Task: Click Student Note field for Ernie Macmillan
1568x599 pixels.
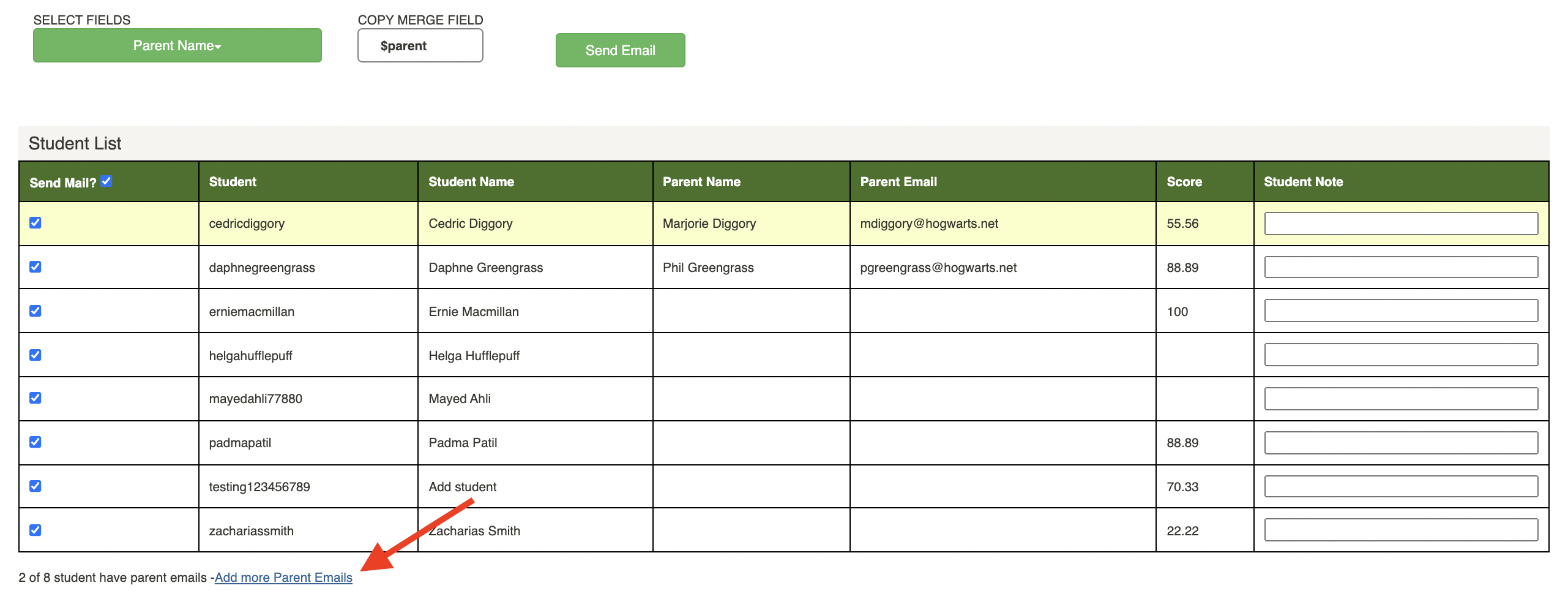Action: pyautogui.click(x=1401, y=311)
